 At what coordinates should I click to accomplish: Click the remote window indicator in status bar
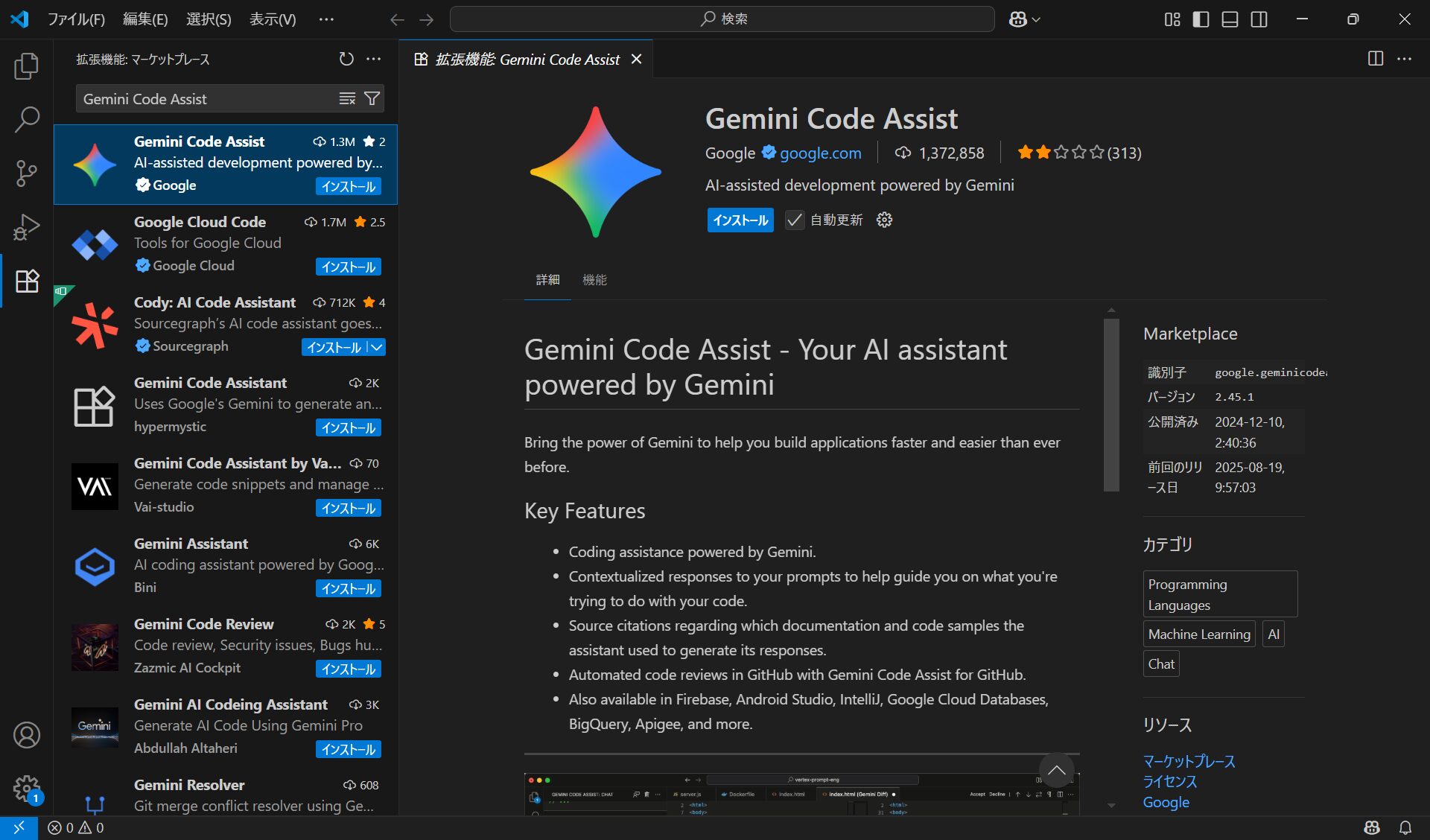point(19,827)
